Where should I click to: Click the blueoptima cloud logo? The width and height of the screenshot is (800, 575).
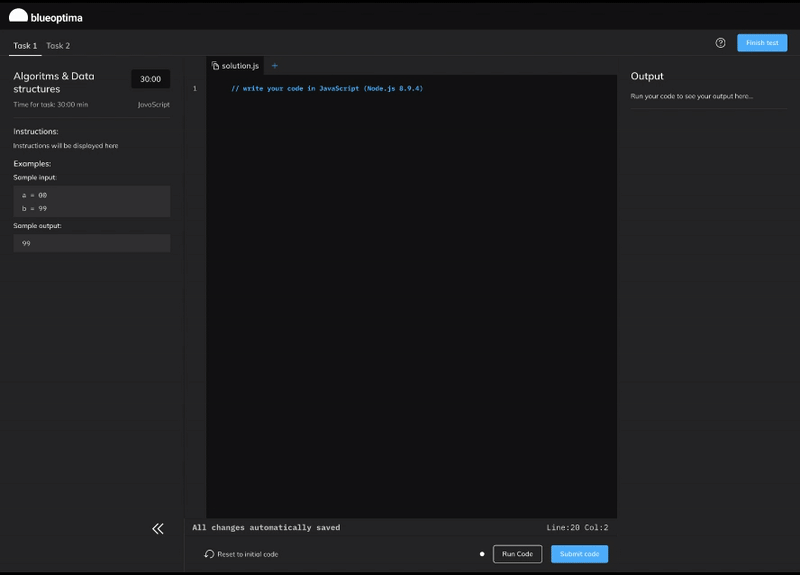pos(18,15)
